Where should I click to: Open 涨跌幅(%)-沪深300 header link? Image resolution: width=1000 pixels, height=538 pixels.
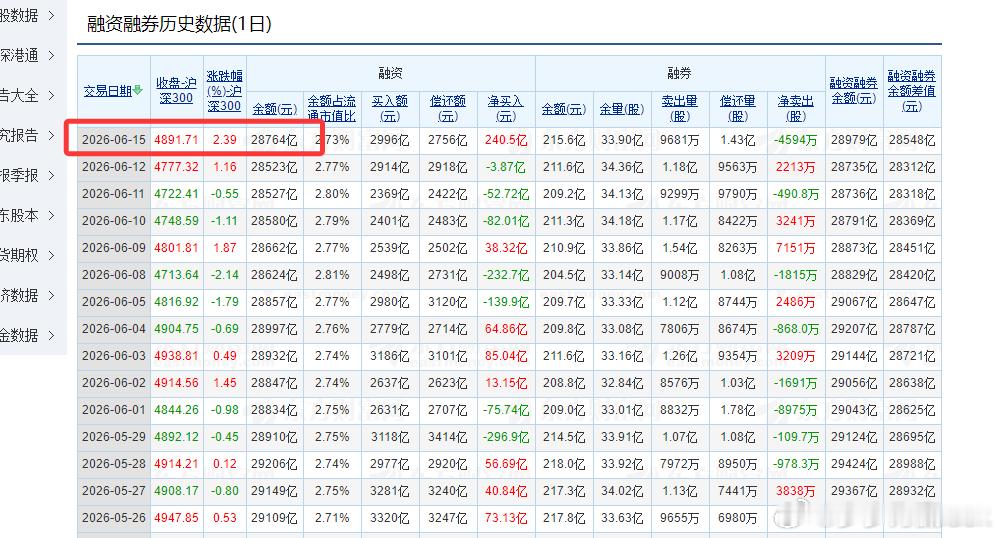click(224, 91)
